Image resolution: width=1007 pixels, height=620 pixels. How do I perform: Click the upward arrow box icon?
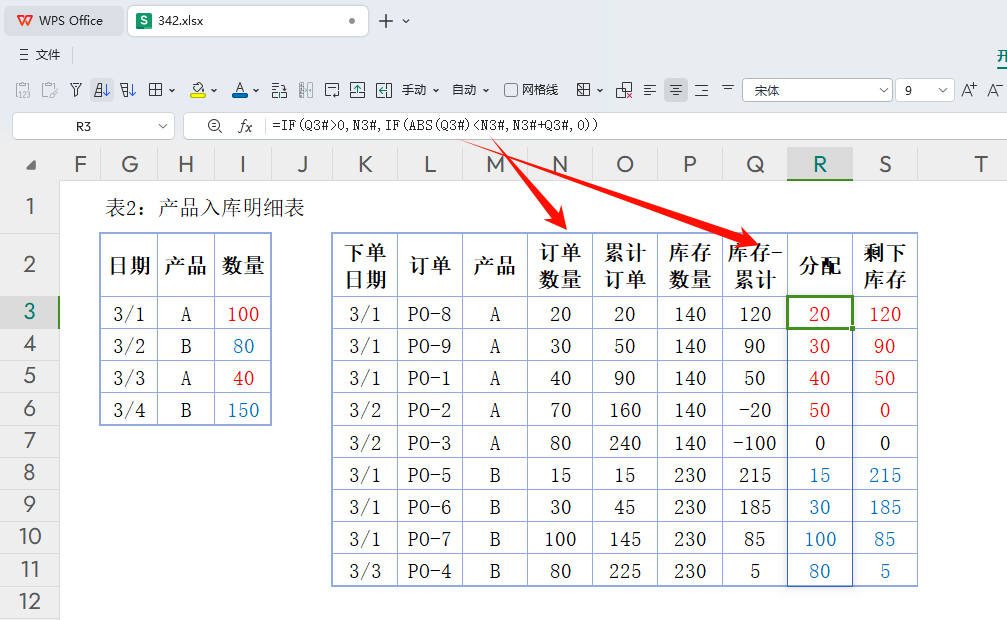[358, 90]
